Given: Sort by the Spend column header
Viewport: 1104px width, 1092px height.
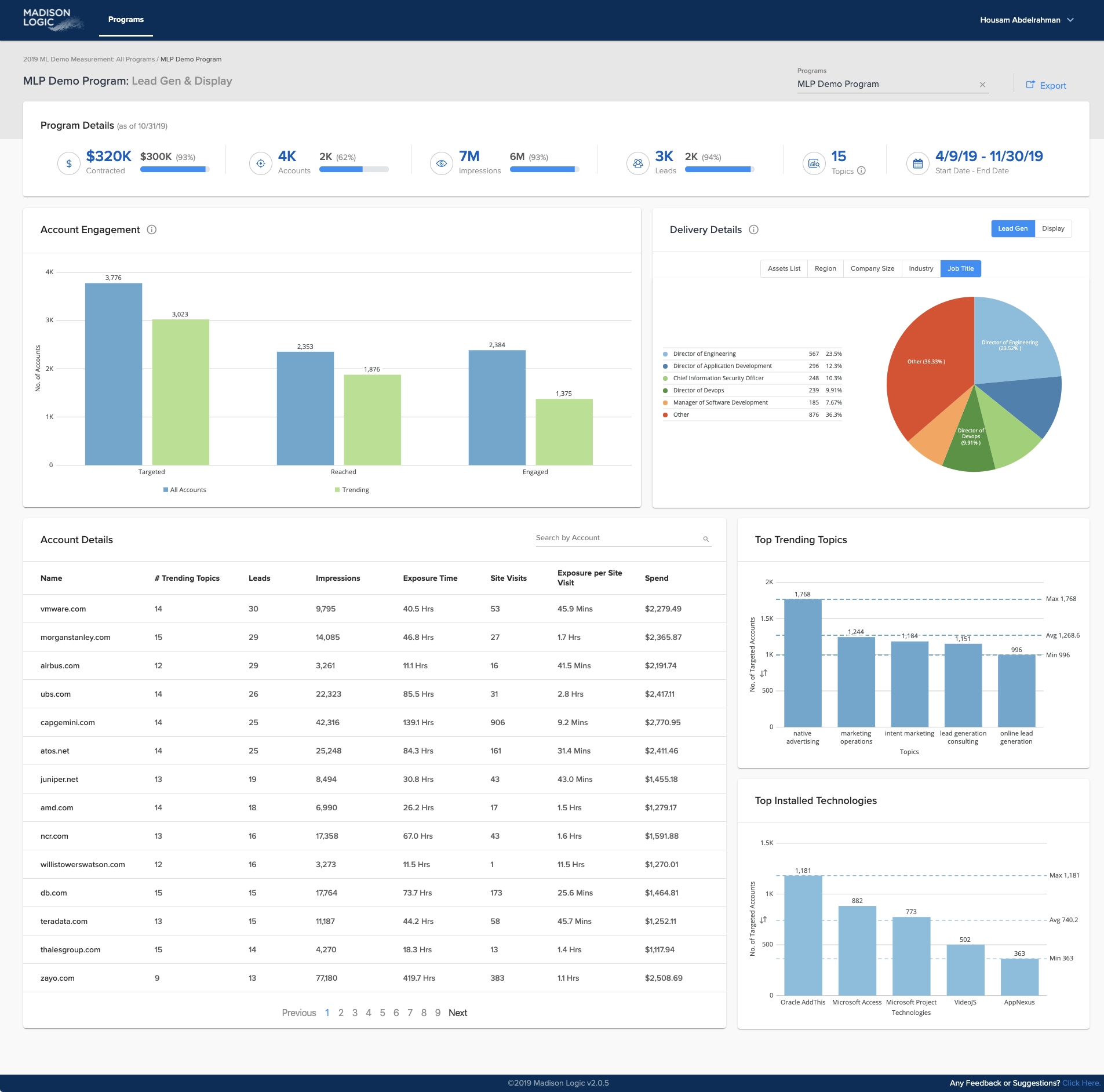Looking at the screenshot, I should tap(657, 578).
